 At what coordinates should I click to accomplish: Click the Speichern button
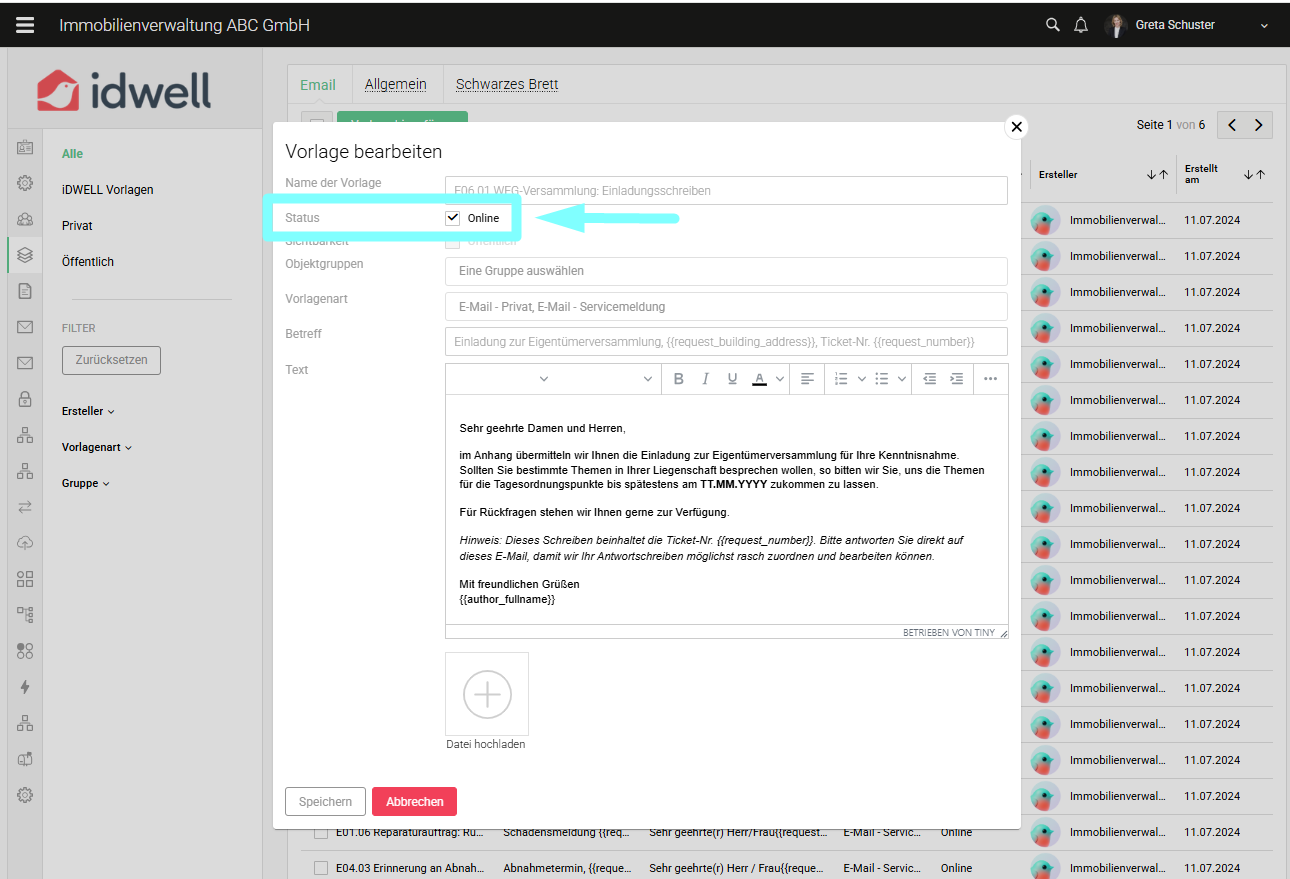point(325,802)
